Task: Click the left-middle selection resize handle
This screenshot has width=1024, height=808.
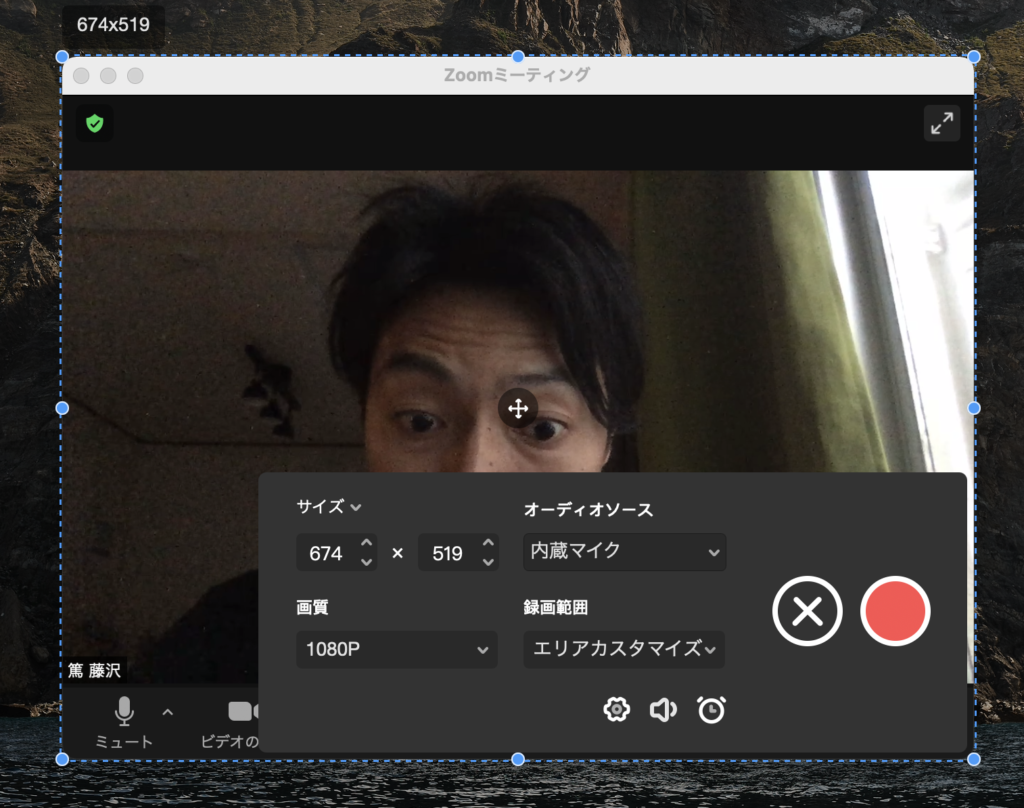Action: (x=62, y=408)
